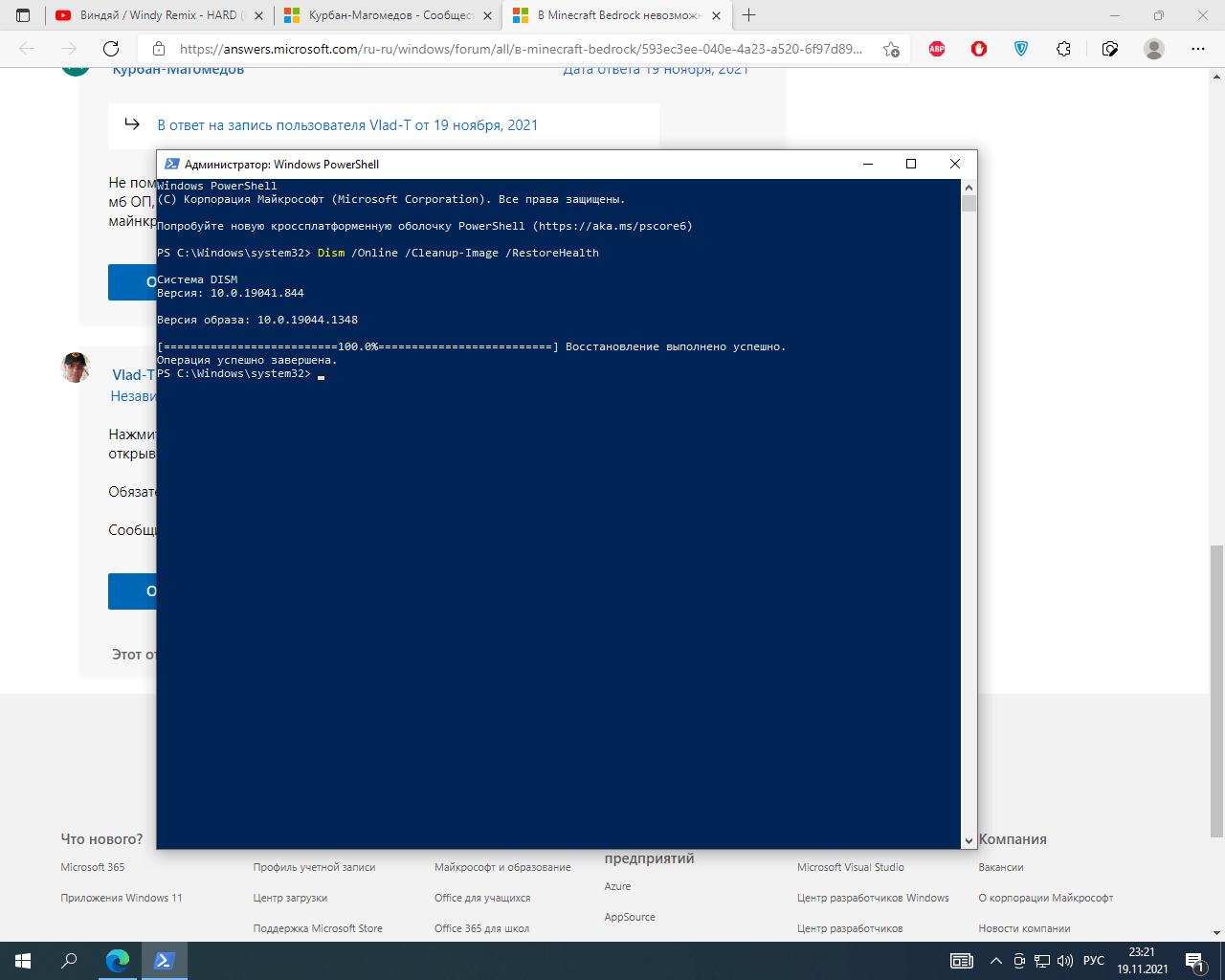
Task: Minimize the PowerShell window
Action: click(868, 164)
